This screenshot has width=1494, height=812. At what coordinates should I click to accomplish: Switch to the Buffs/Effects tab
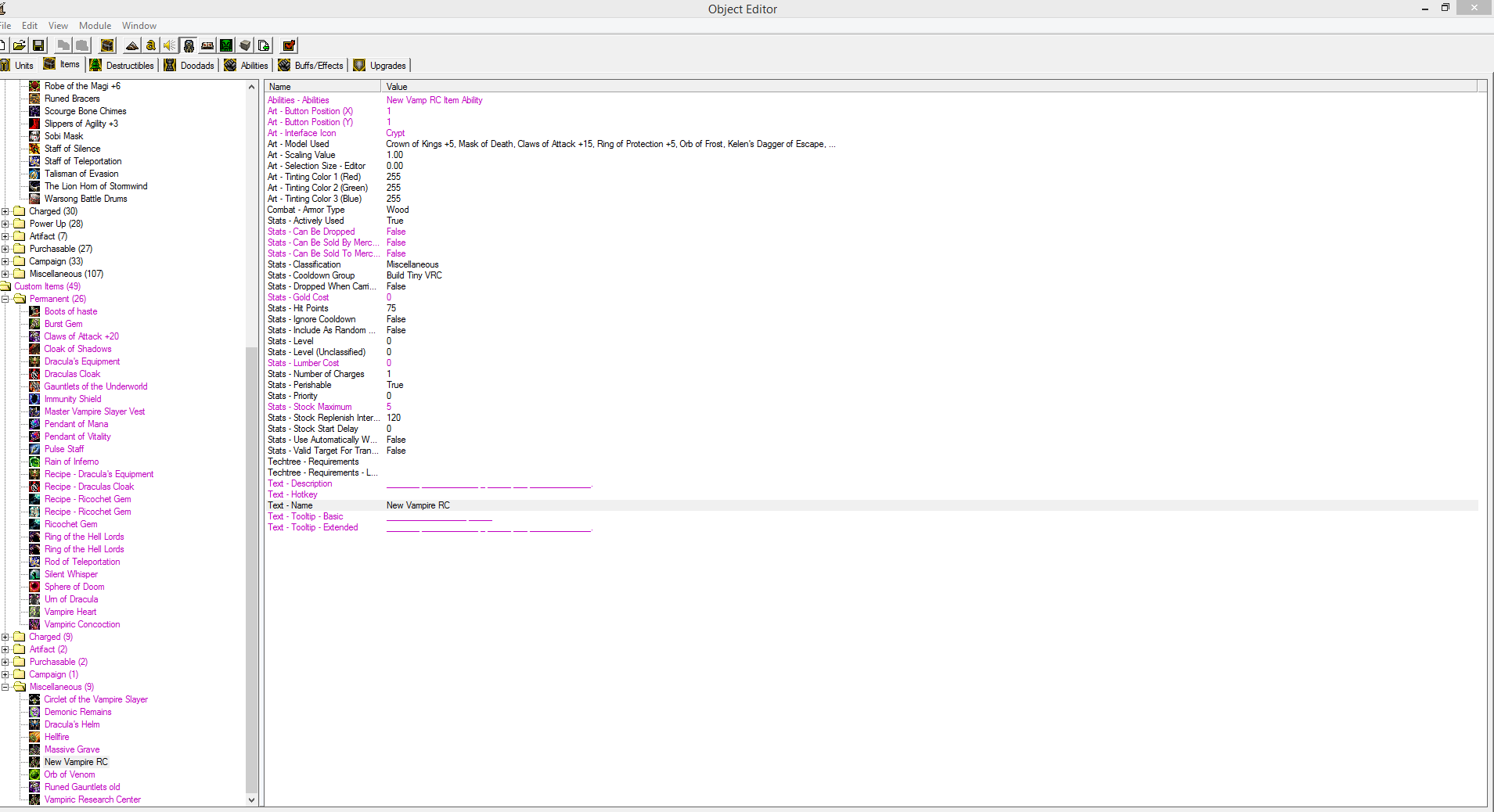coord(311,65)
